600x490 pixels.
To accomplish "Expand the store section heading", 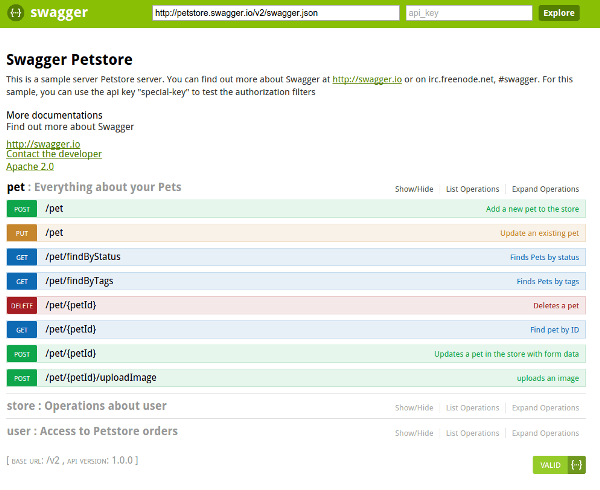I will (86, 405).
